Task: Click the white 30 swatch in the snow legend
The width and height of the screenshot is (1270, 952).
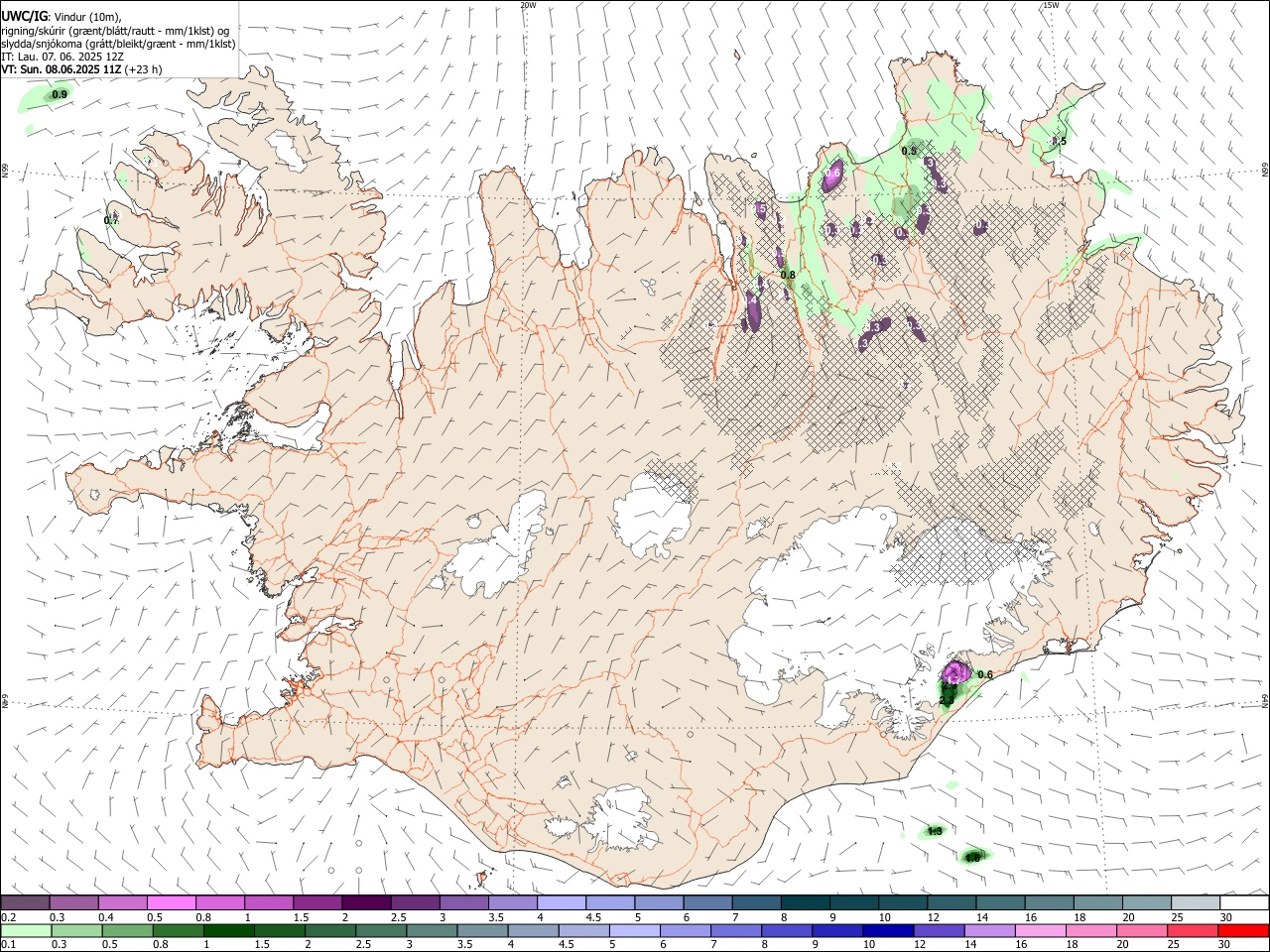Action: [1245, 902]
